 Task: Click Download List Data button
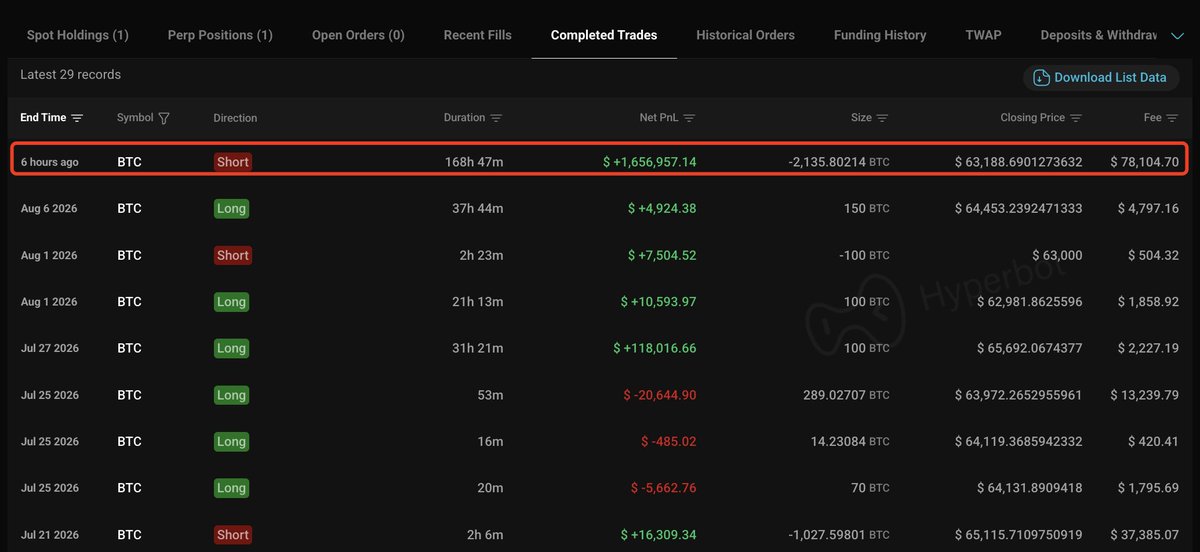point(1101,78)
